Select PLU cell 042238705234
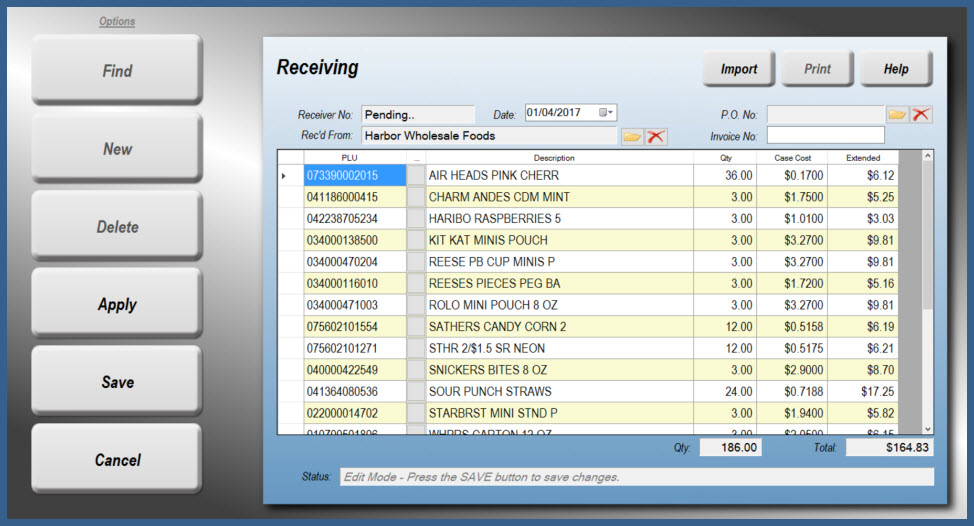 click(x=355, y=219)
